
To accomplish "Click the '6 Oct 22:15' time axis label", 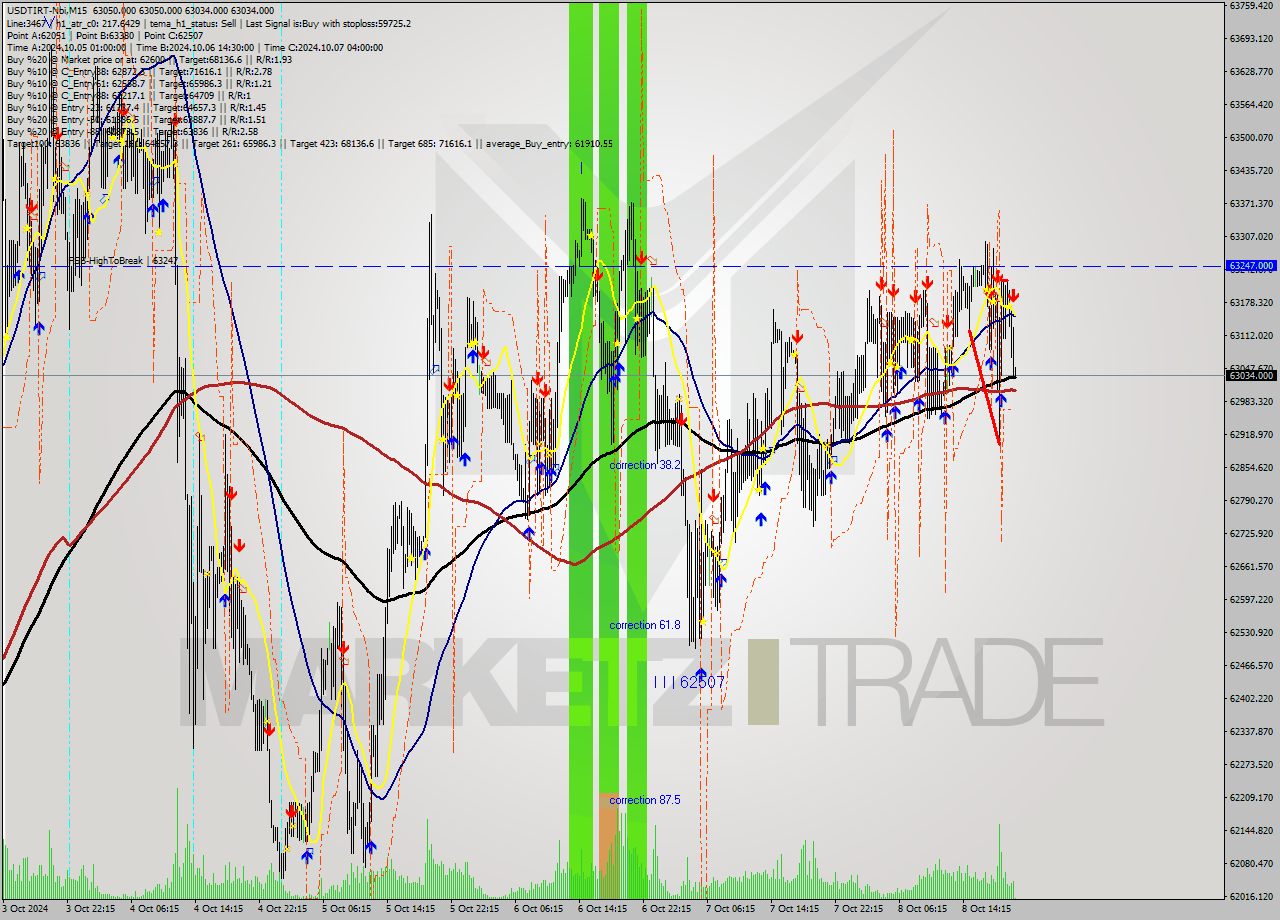I will (x=667, y=909).
